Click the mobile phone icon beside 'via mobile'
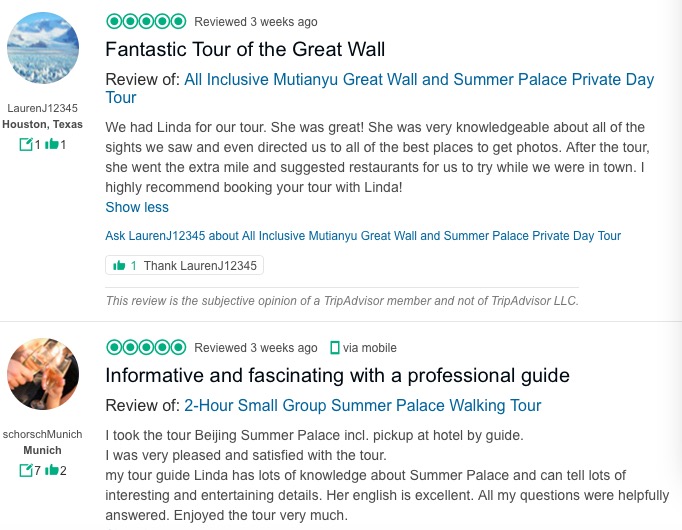Screen dimensions: 682x530 tap(335, 348)
